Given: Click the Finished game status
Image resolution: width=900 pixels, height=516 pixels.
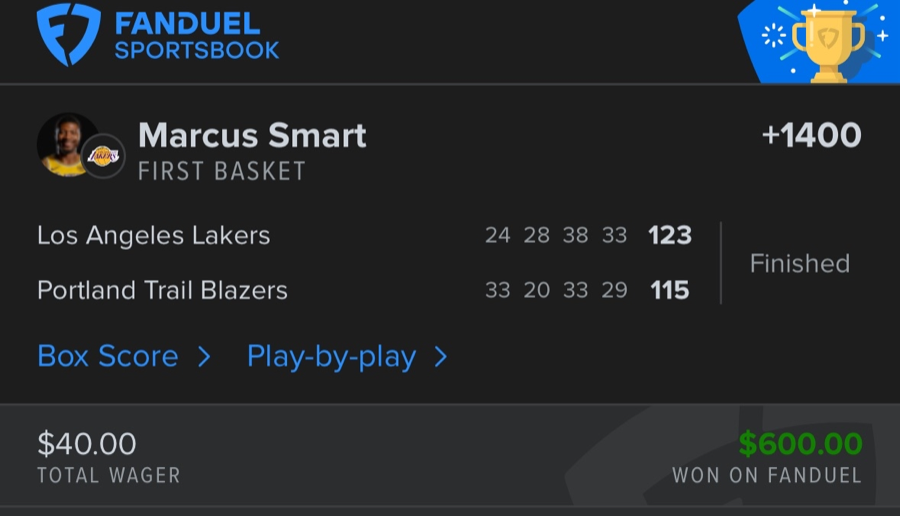Looking at the screenshot, I should pyautogui.click(x=799, y=264).
